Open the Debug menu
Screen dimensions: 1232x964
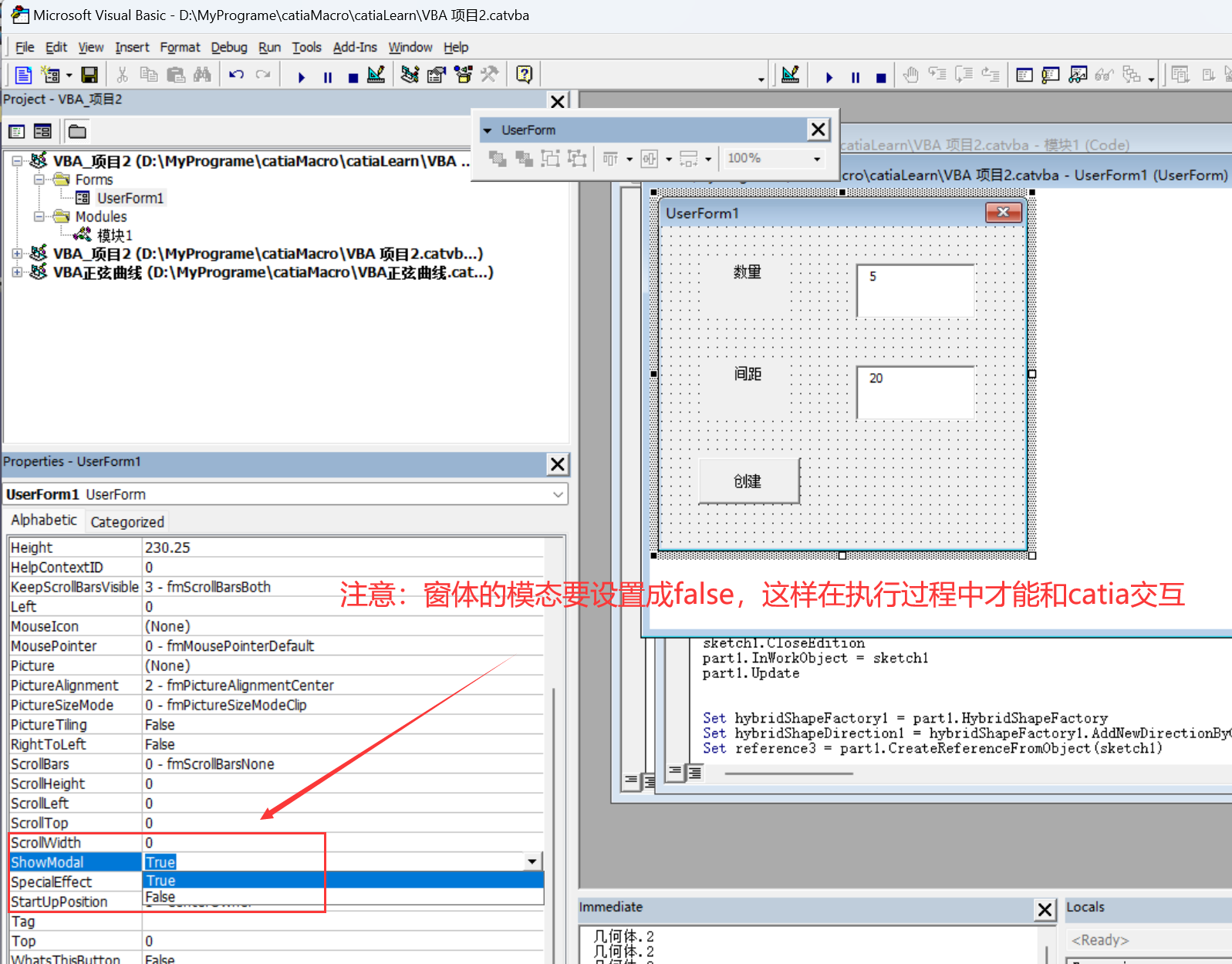[x=229, y=47]
